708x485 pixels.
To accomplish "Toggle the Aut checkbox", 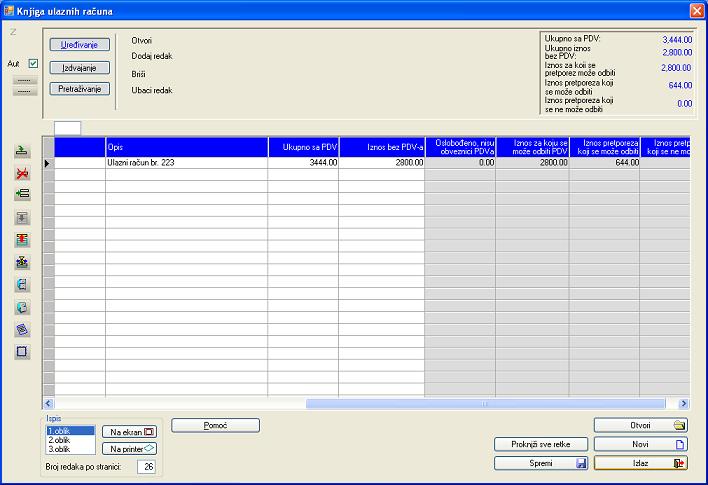I will tap(33, 63).
